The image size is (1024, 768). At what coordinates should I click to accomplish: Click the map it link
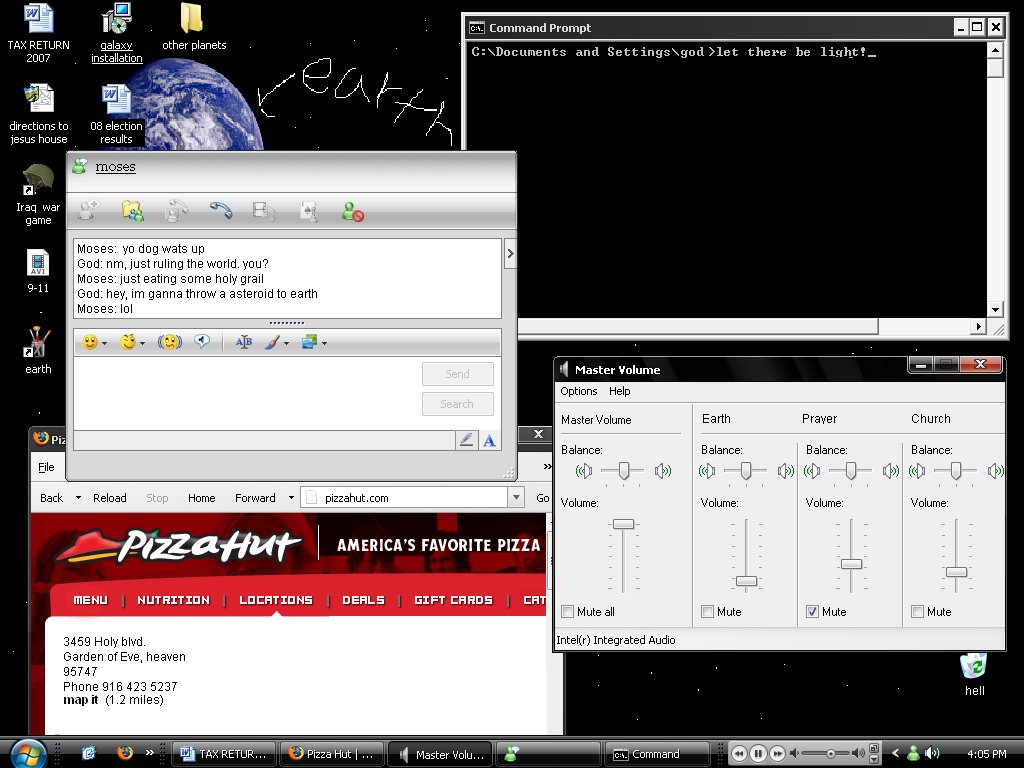coord(81,700)
